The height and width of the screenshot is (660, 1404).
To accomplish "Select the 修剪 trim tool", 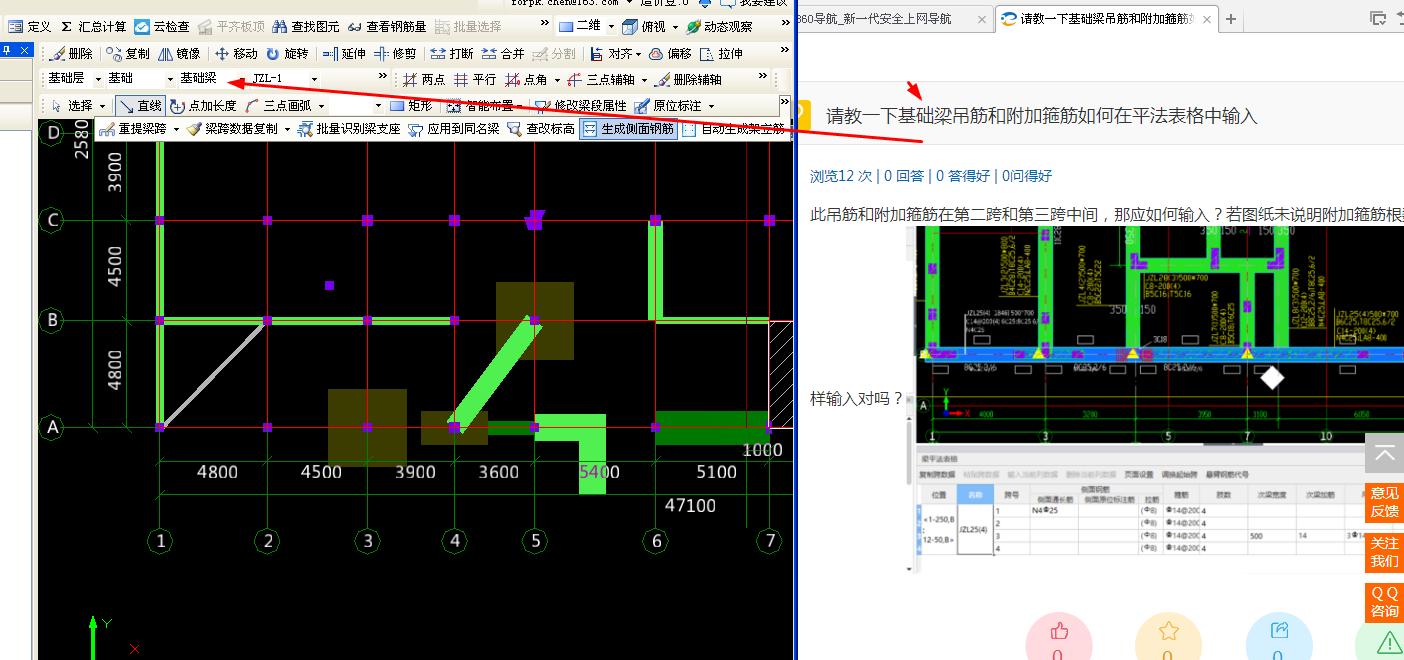I will (396, 54).
